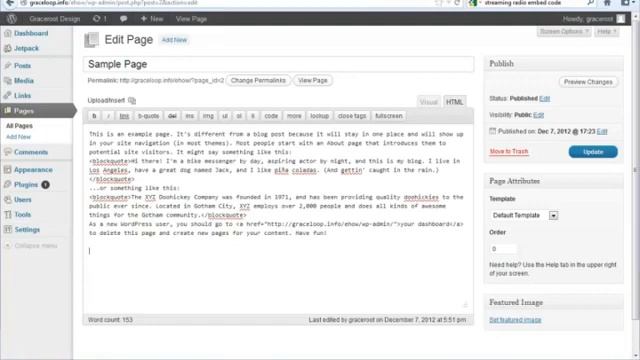The image size is (640, 360).
Task: Click the user avatar in admin bar
Action: [x=621, y=19]
